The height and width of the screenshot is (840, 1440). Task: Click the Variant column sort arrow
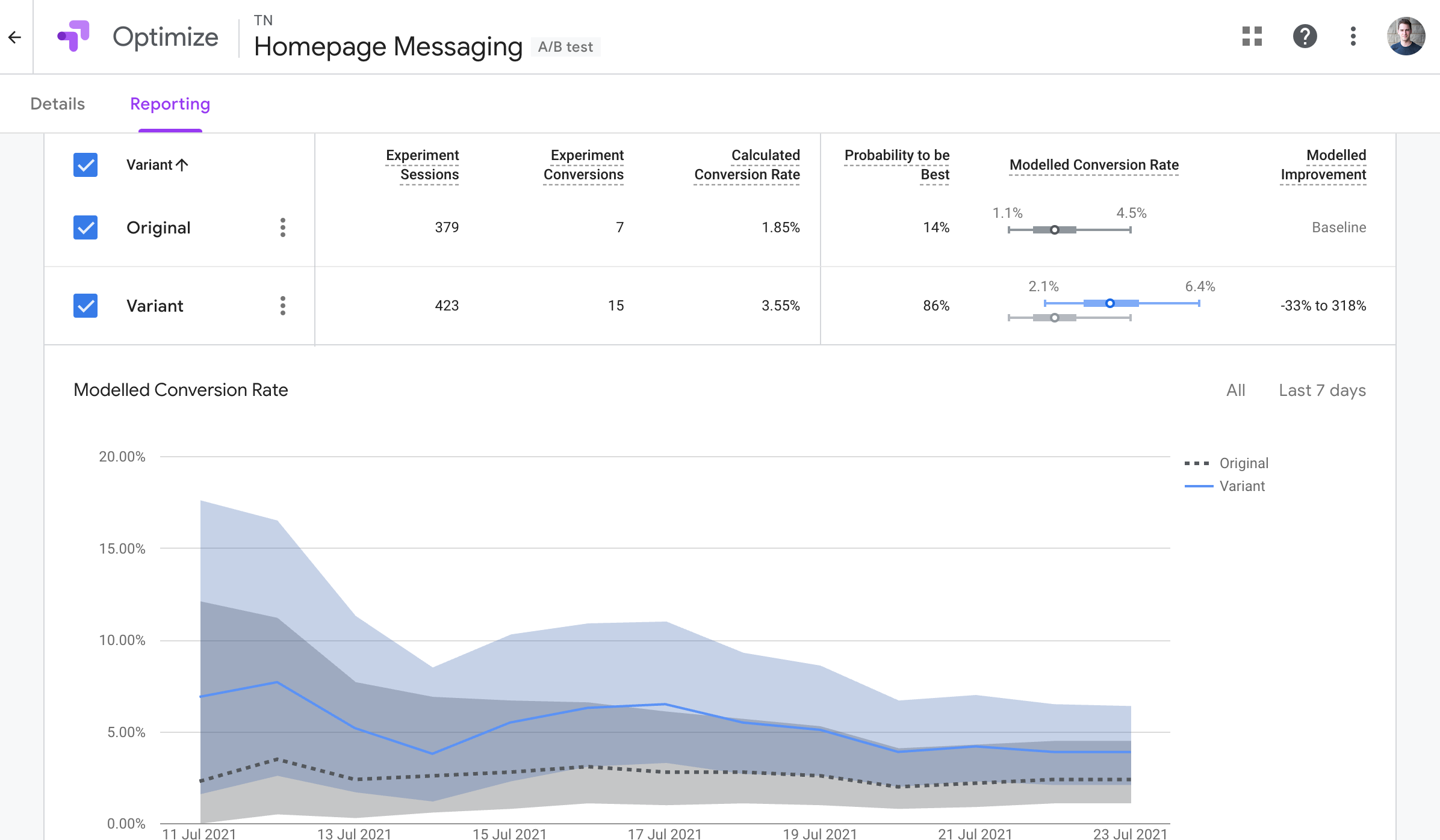[182, 165]
